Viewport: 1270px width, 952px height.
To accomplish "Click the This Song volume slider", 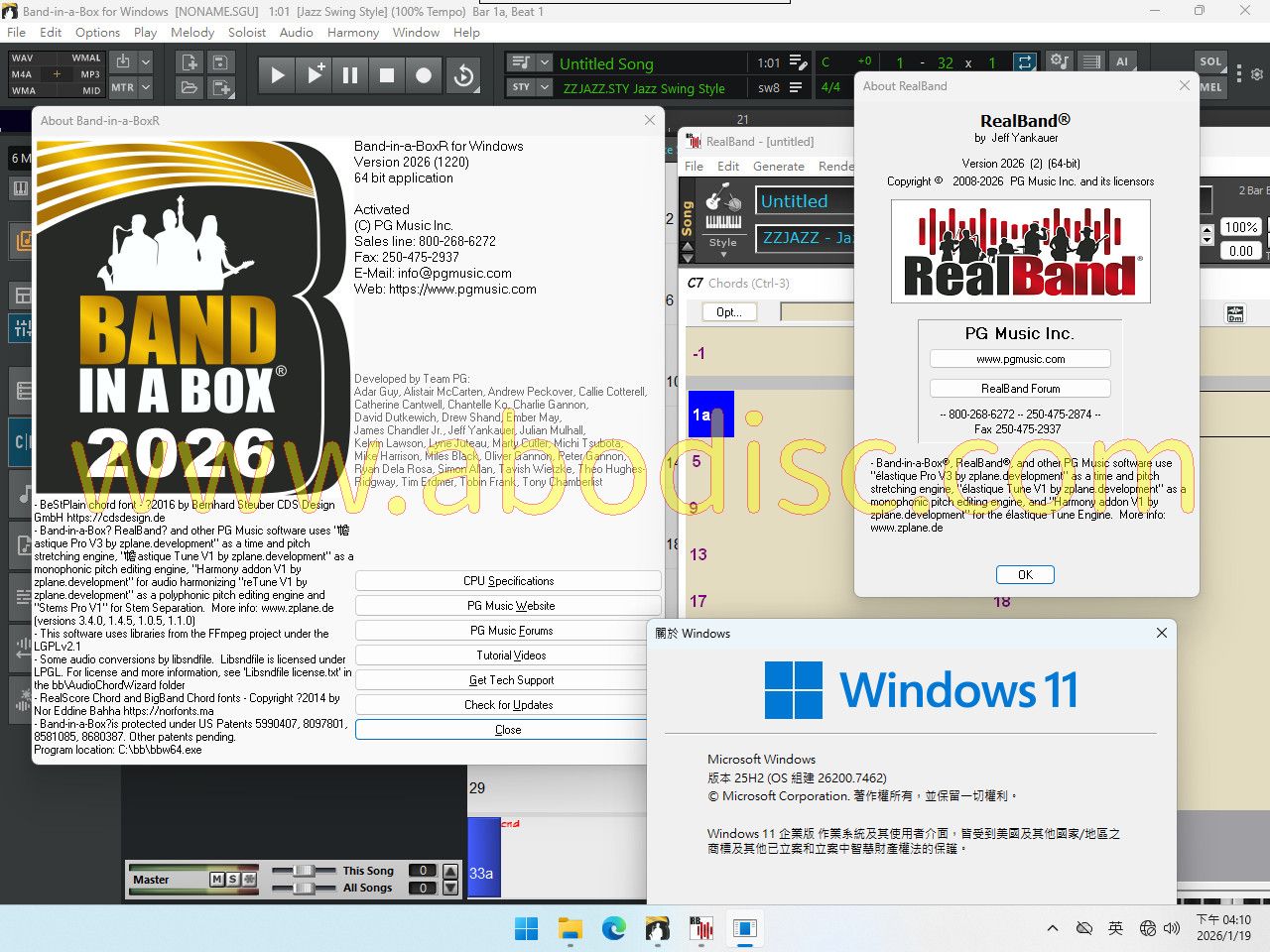I will [304, 871].
